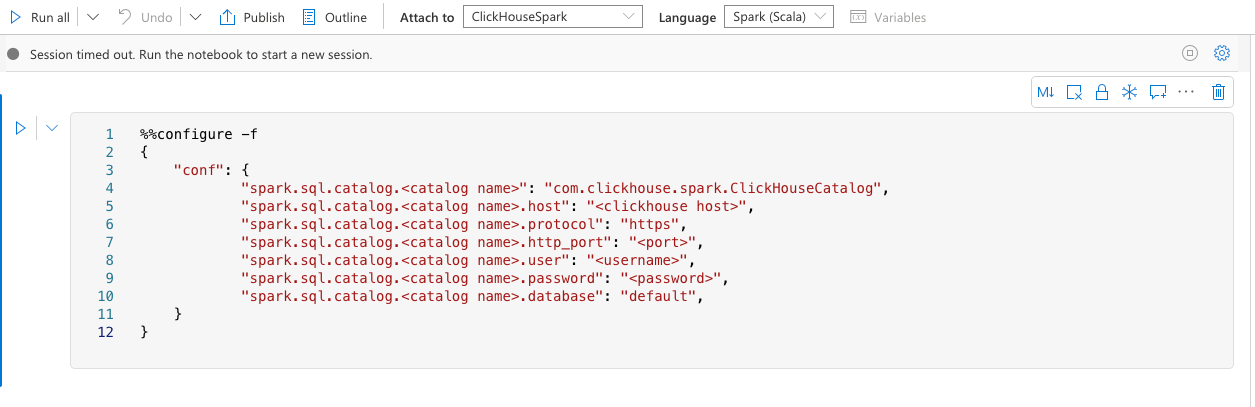Freeze the cell with the snowflake icon
Screen dimensions: 1255x407
[1129, 92]
